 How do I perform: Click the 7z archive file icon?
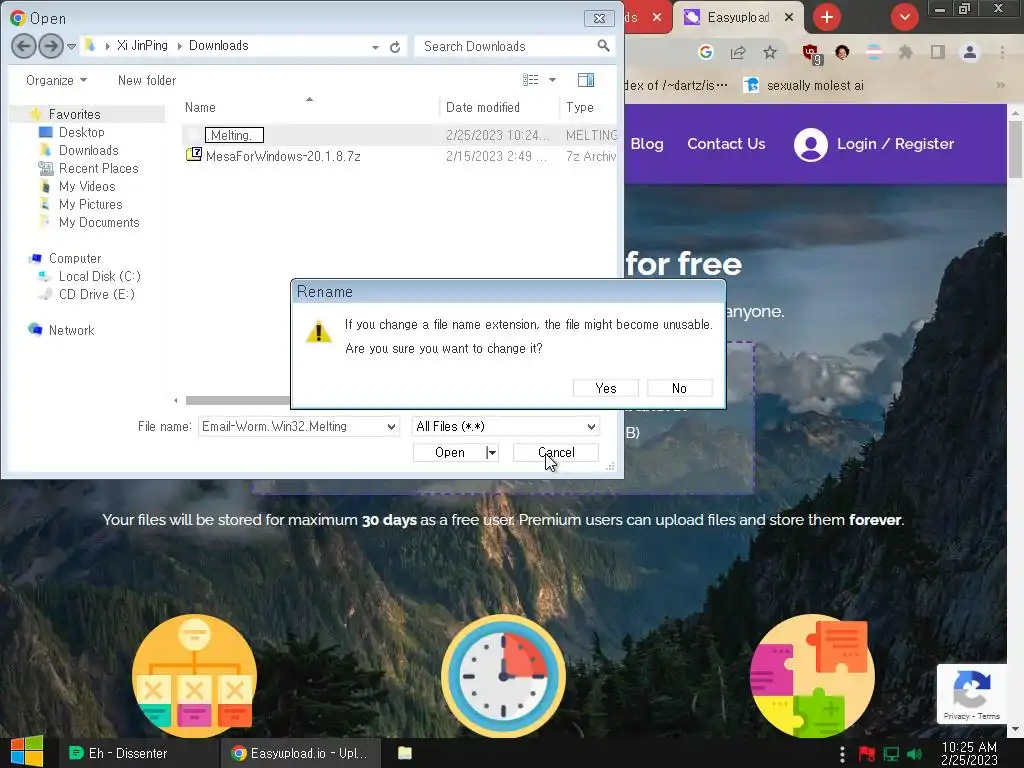click(x=193, y=155)
